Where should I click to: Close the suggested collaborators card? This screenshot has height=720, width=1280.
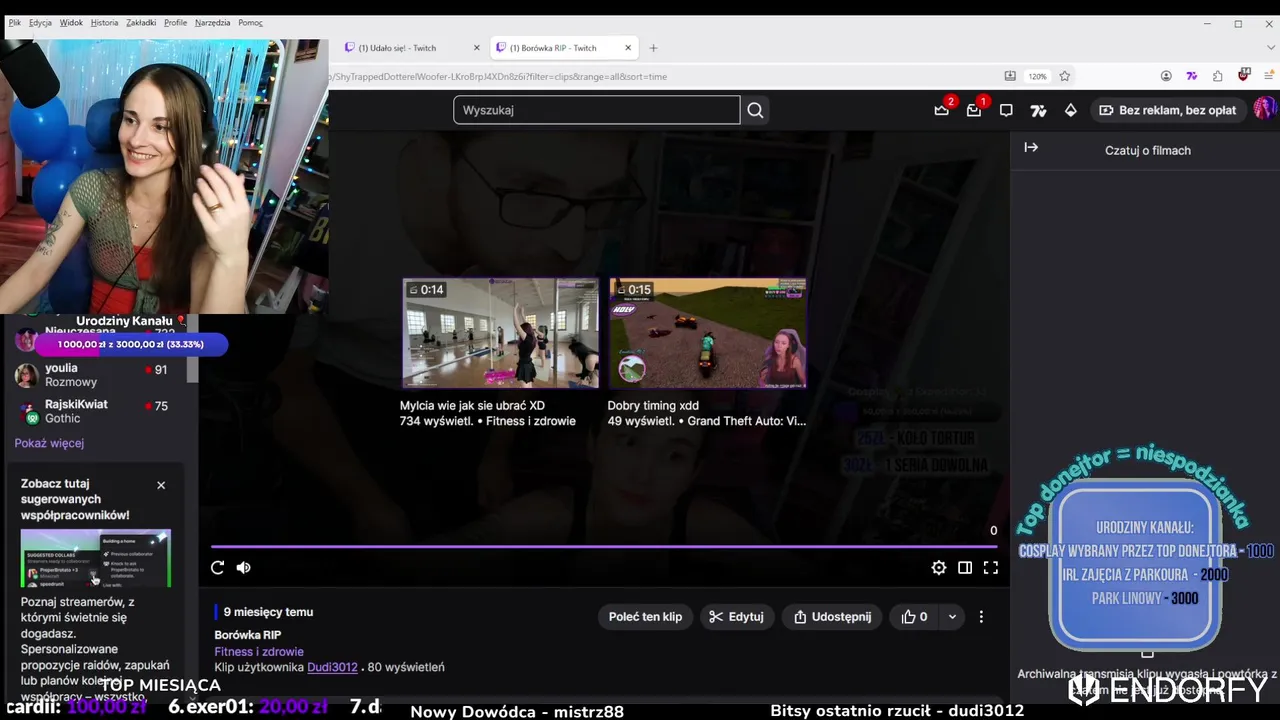(x=161, y=485)
